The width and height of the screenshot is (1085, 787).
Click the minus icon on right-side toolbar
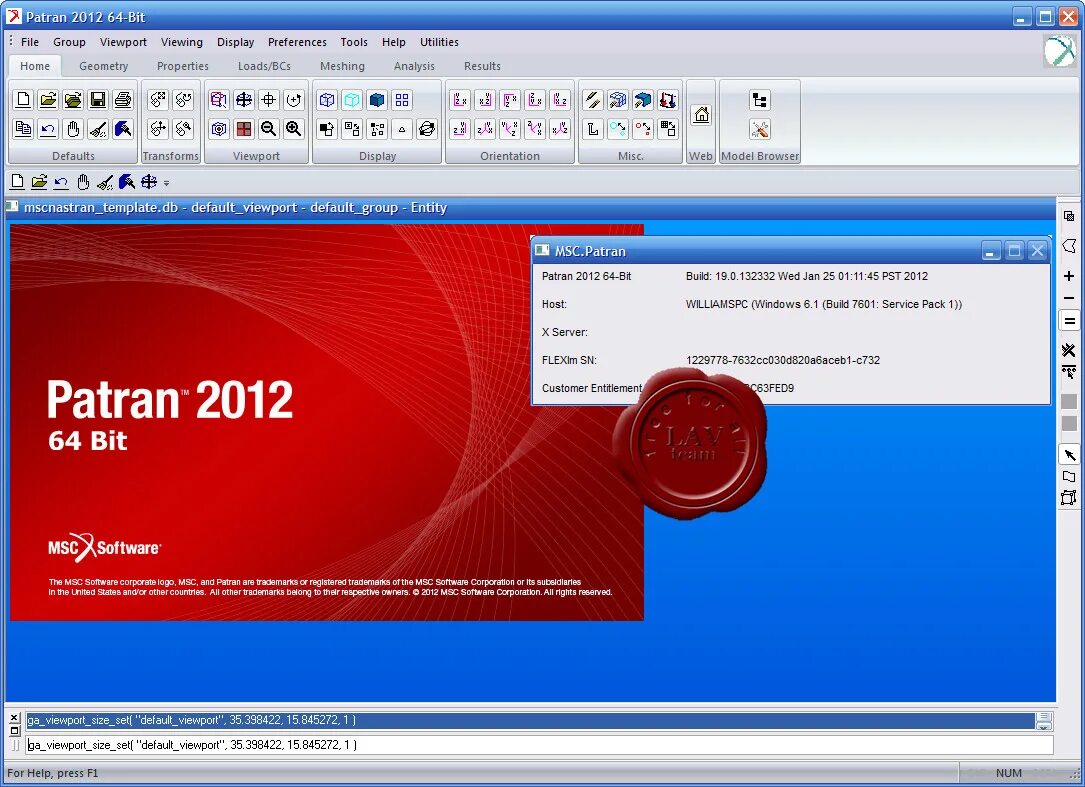pos(1068,298)
